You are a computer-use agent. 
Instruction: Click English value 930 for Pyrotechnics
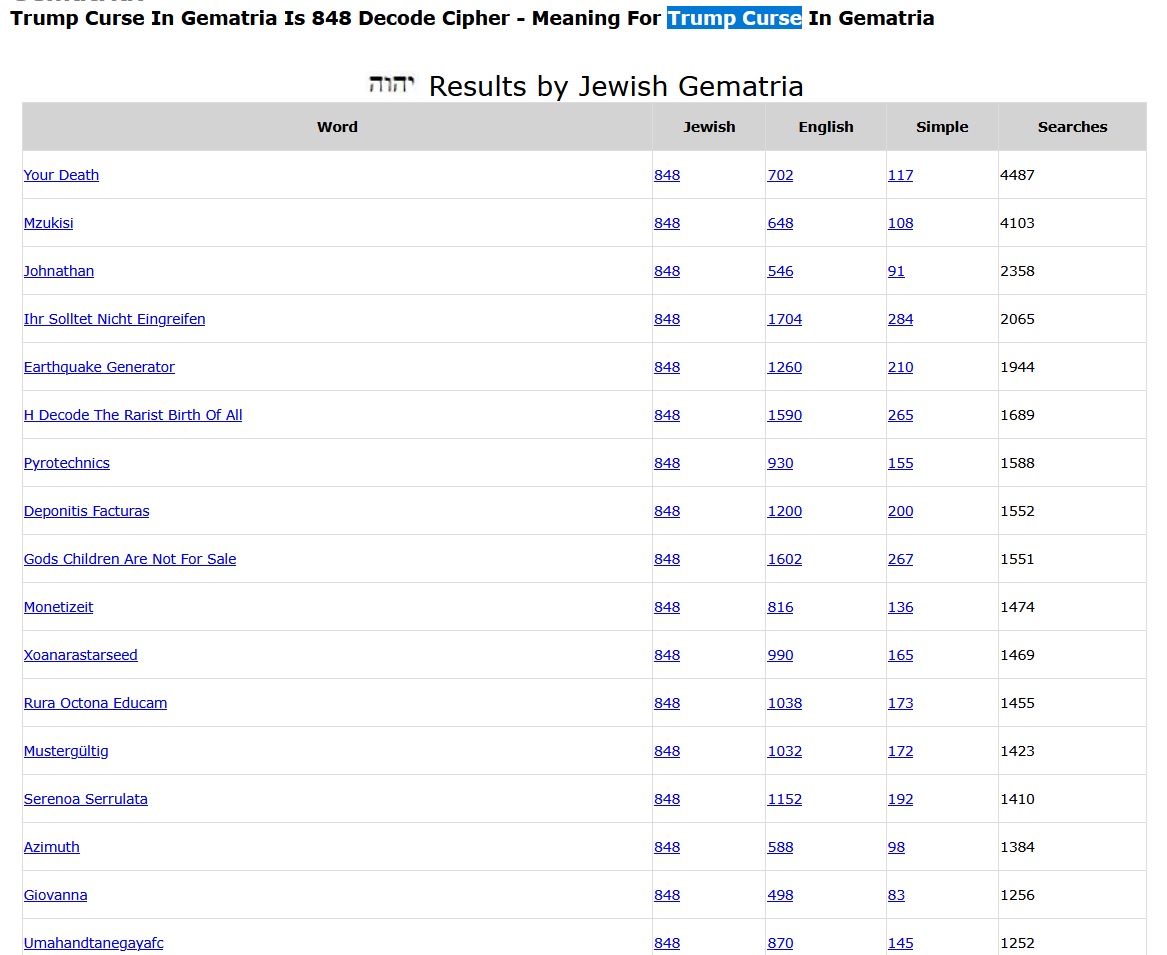coord(780,463)
